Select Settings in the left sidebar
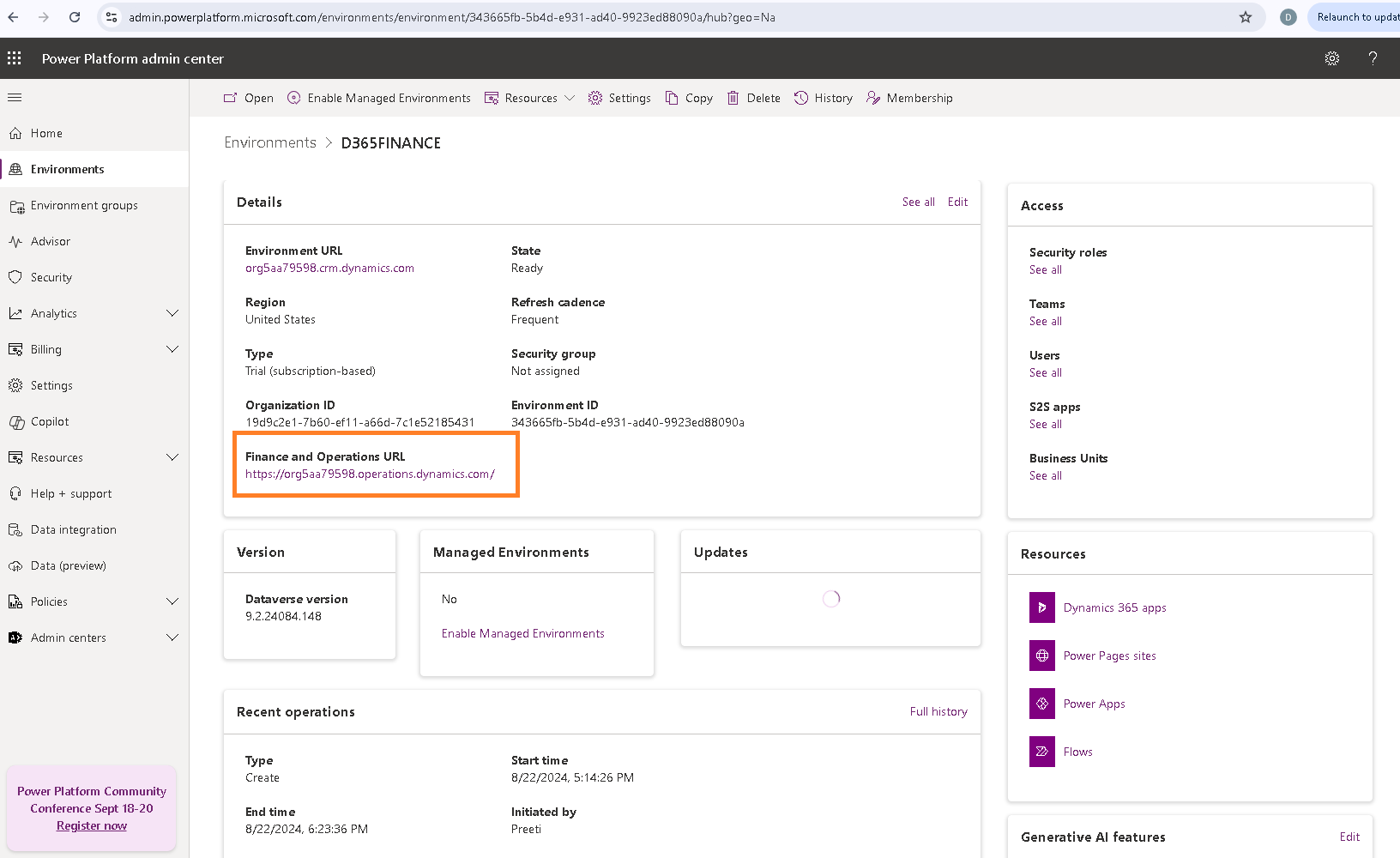The image size is (1400, 858). pyautogui.click(x=94, y=385)
